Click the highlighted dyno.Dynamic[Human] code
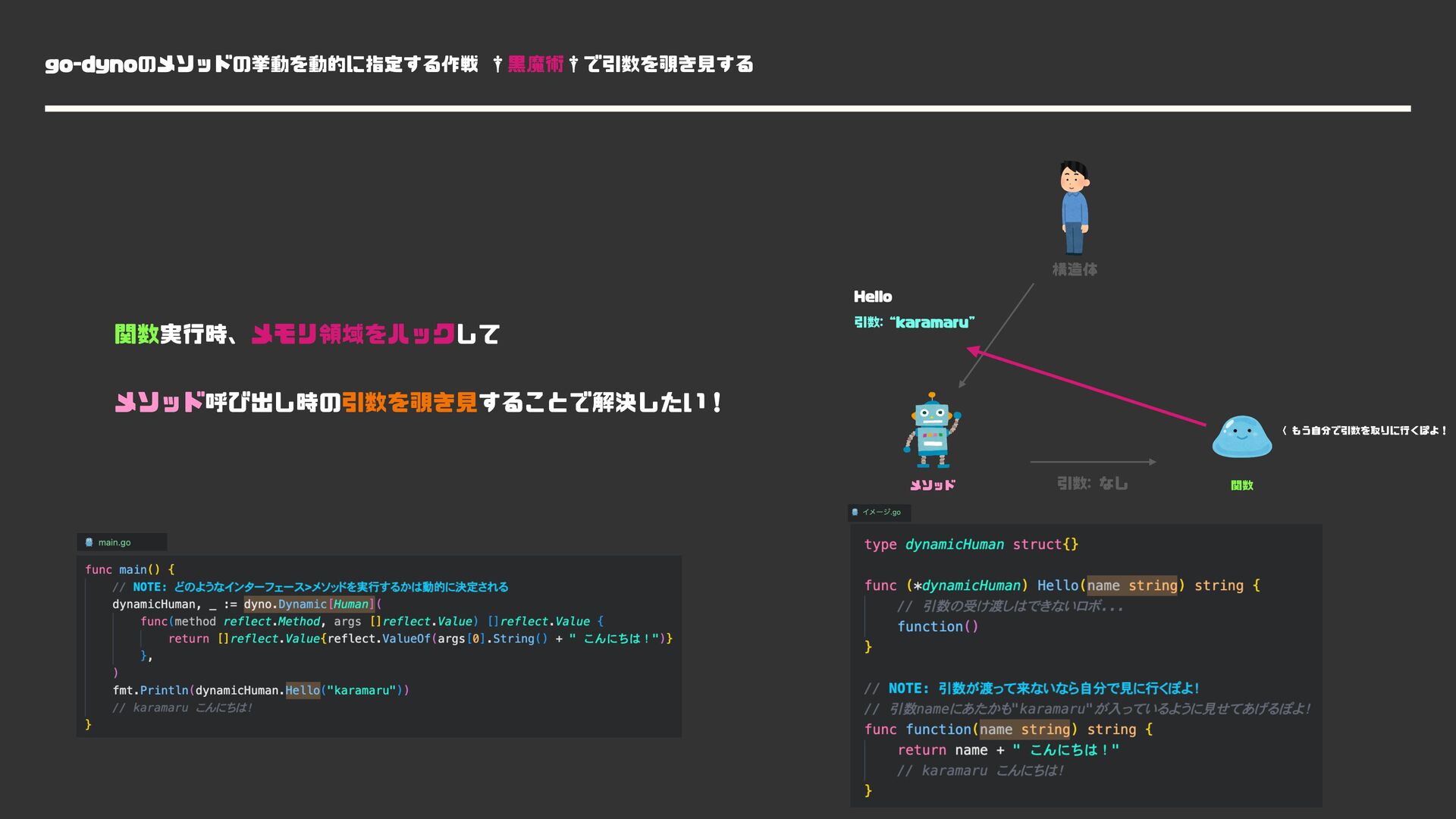 (309, 604)
